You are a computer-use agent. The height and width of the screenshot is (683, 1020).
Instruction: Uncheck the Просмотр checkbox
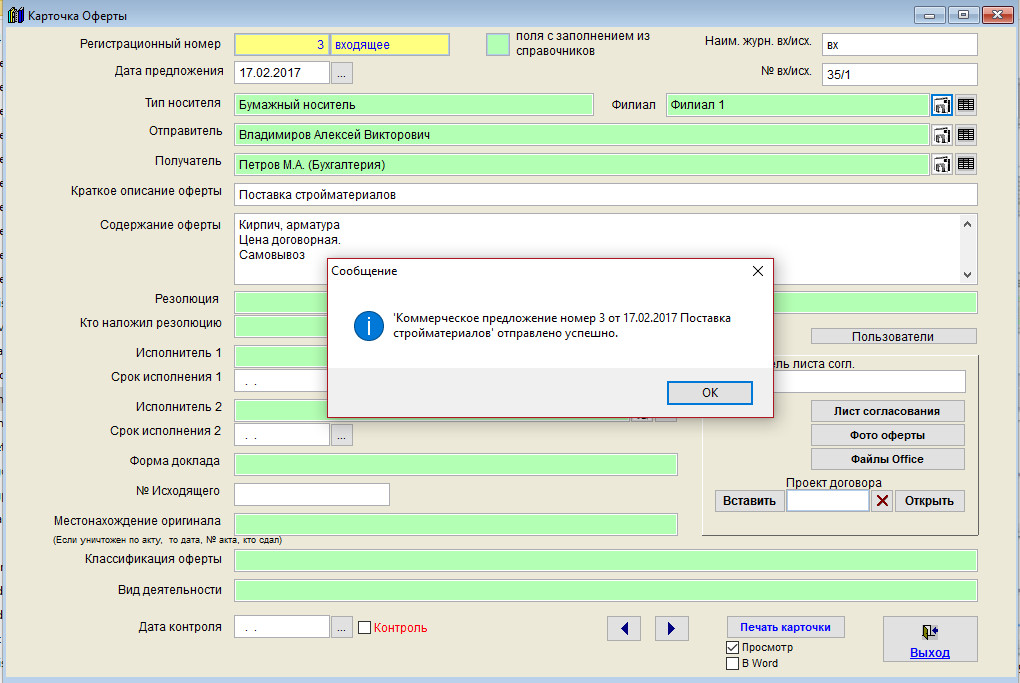click(x=732, y=647)
